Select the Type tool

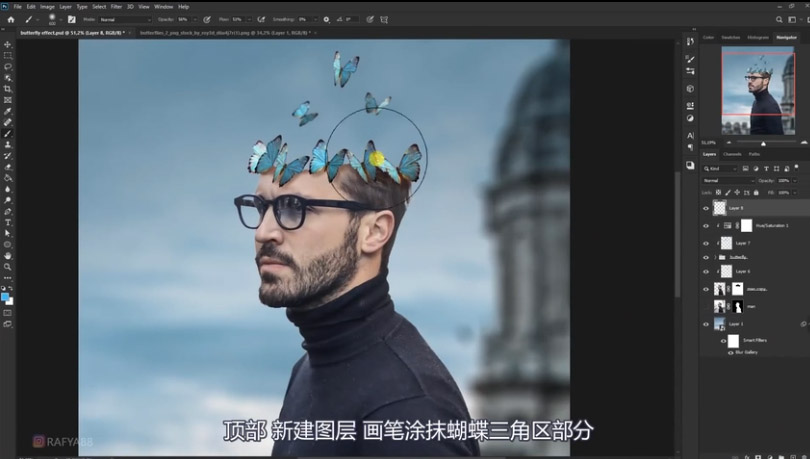[8, 222]
